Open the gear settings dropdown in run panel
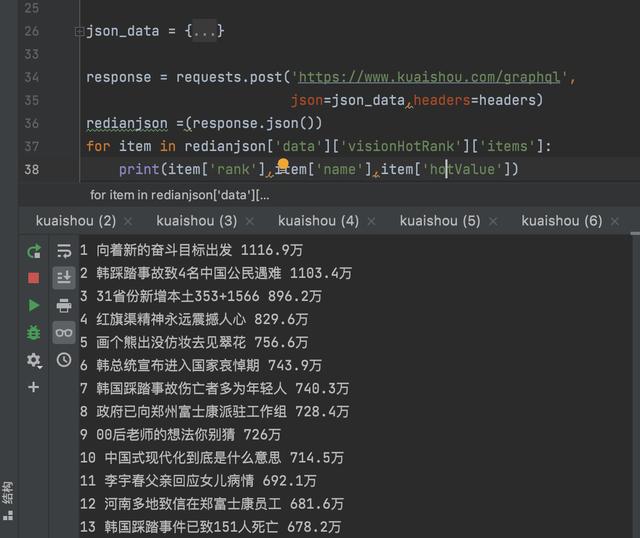Image resolution: width=640 pixels, height=538 pixels. [33, 360]
